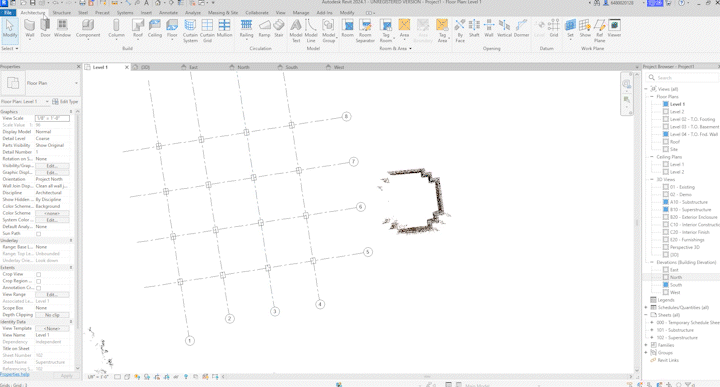Switch to the Collaborate ribbon tab
The width and height of the screenshot is (720, 387).
point(257,13)
